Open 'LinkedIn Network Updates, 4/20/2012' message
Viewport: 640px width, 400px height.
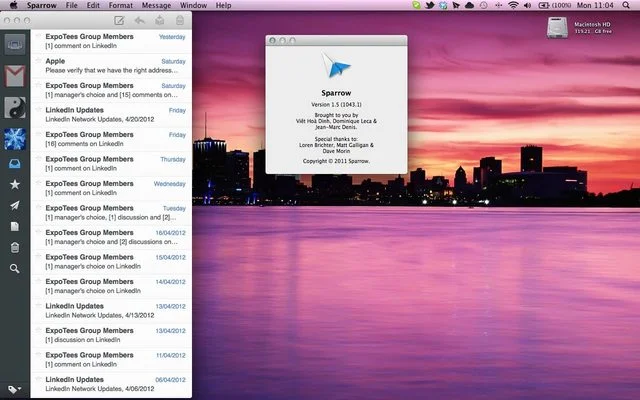[111, 115]
